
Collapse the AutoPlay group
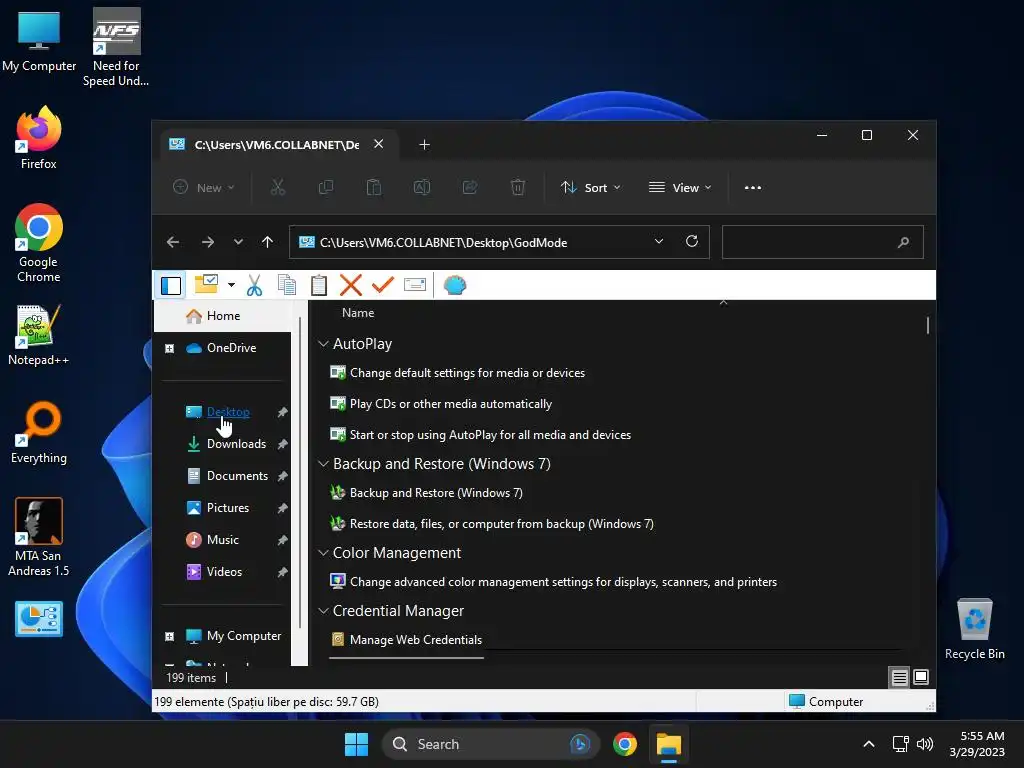point(323,344)
